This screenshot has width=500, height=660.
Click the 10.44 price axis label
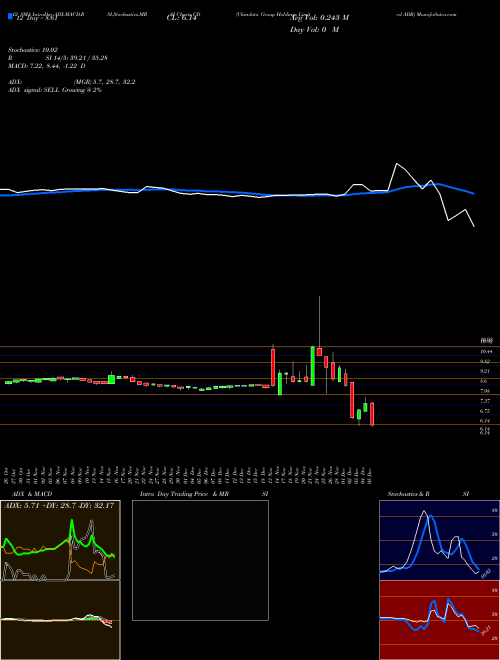click(485, 351)
